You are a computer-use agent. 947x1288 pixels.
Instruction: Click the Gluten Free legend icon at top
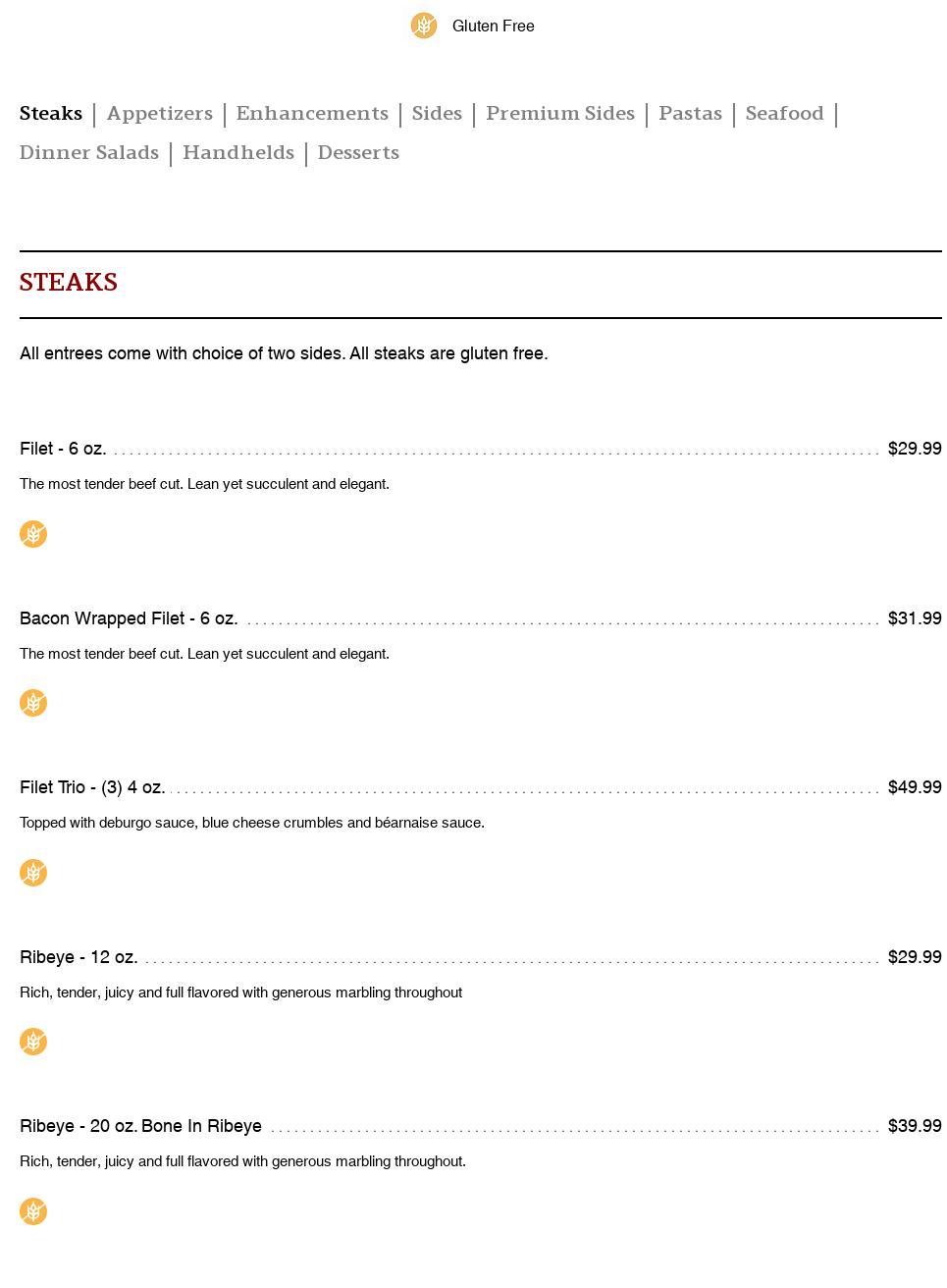(424, 26)
